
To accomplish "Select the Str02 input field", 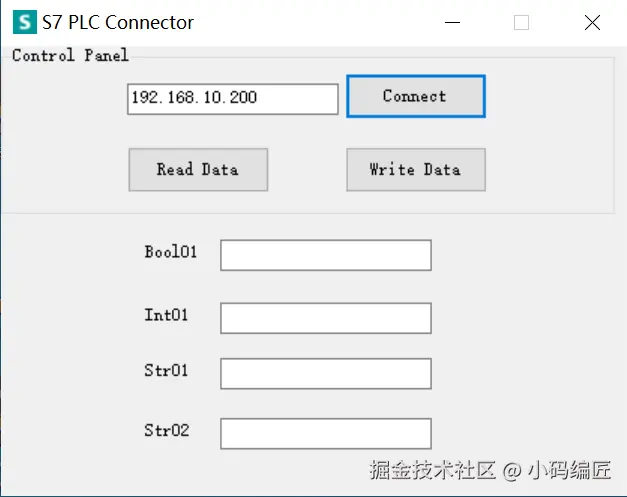I will [325, 433].
